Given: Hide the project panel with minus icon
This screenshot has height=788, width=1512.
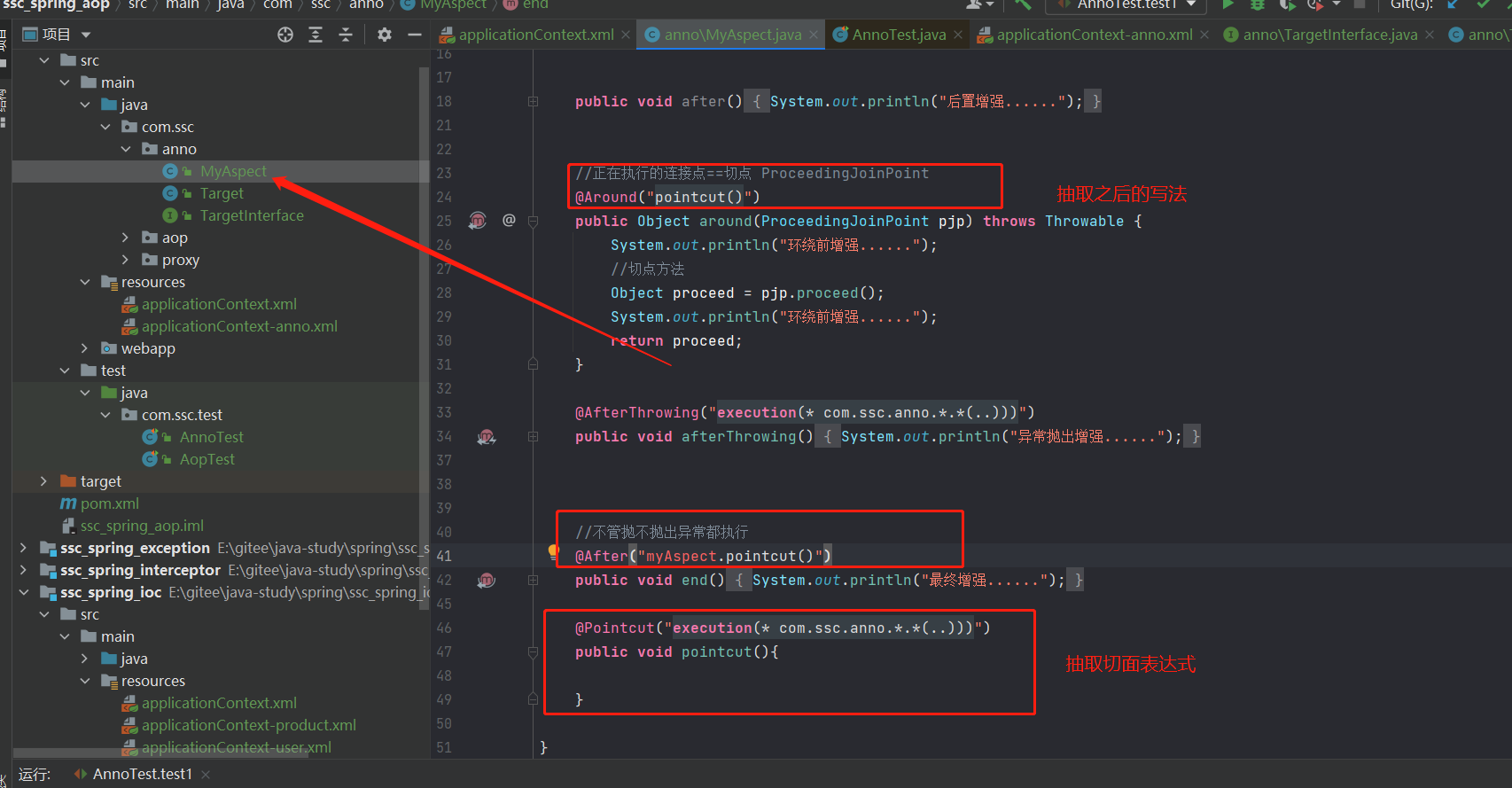Looking at the screenshot, I should click(414, 35).
